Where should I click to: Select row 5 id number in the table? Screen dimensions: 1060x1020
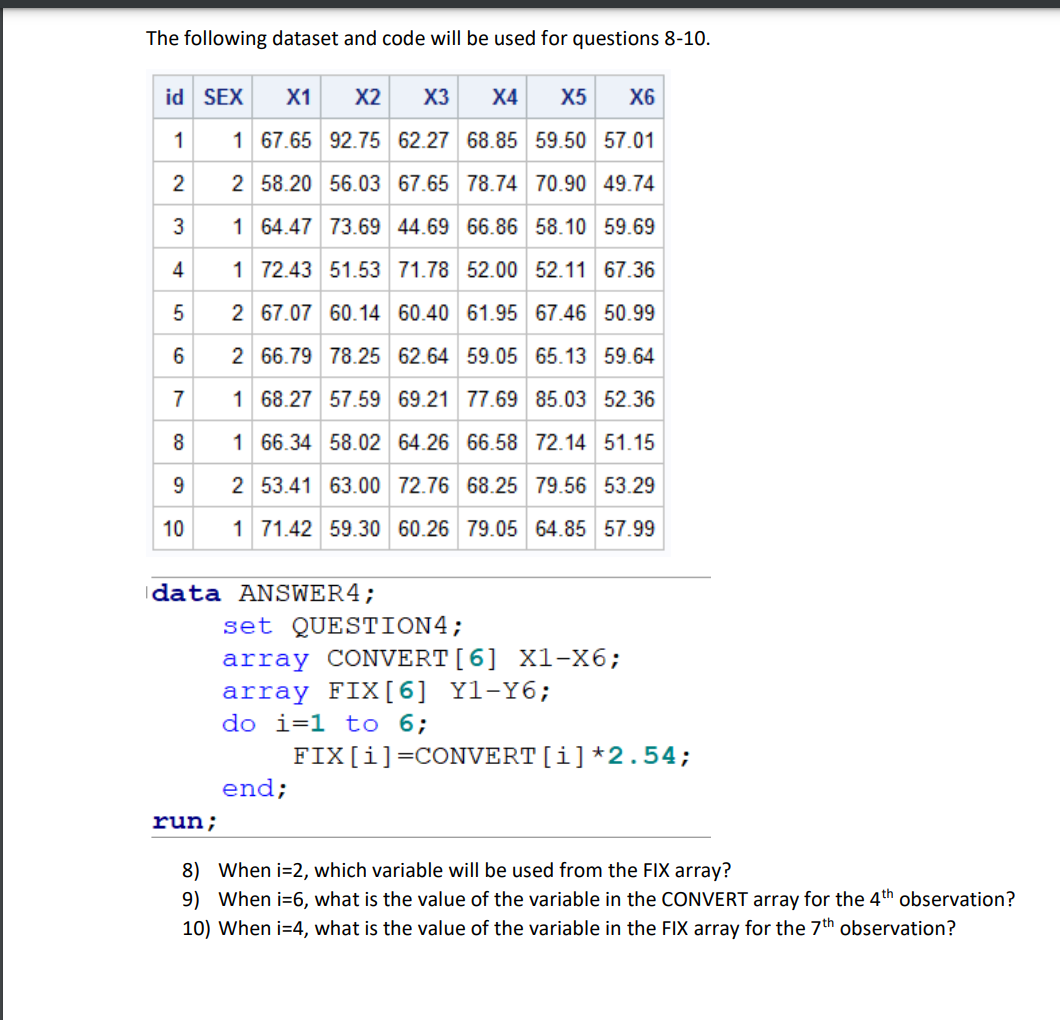tap(177, 312)
